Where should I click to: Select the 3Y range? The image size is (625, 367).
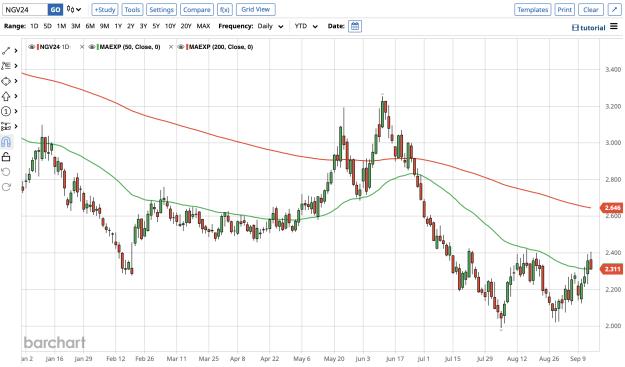(x=143, y=26)
